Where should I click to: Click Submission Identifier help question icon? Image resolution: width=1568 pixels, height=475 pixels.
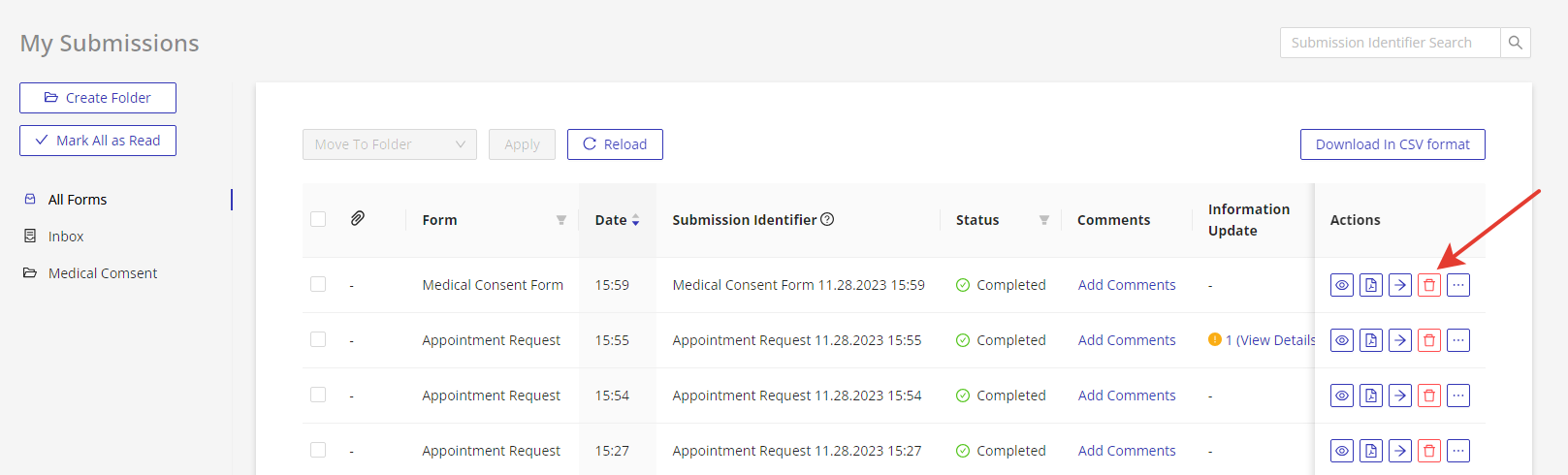pos(827,219)
